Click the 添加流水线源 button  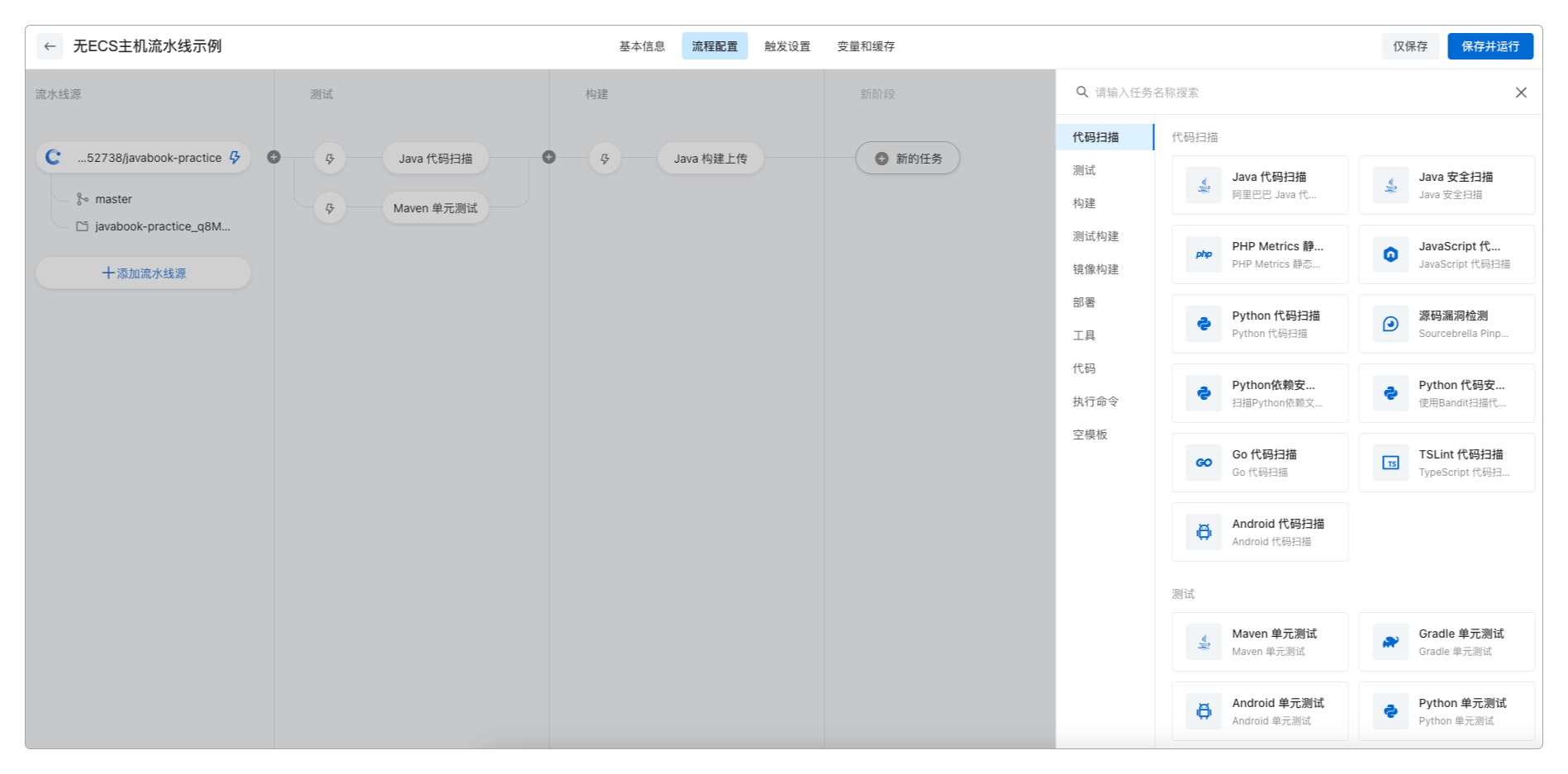143,273
